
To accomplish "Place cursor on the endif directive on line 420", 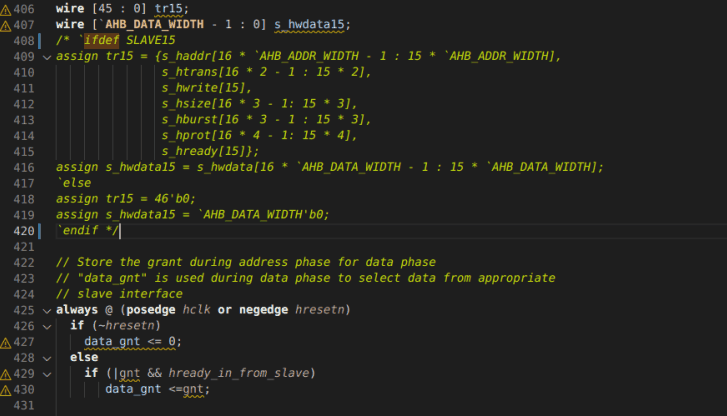I will [x=81, y=231].
